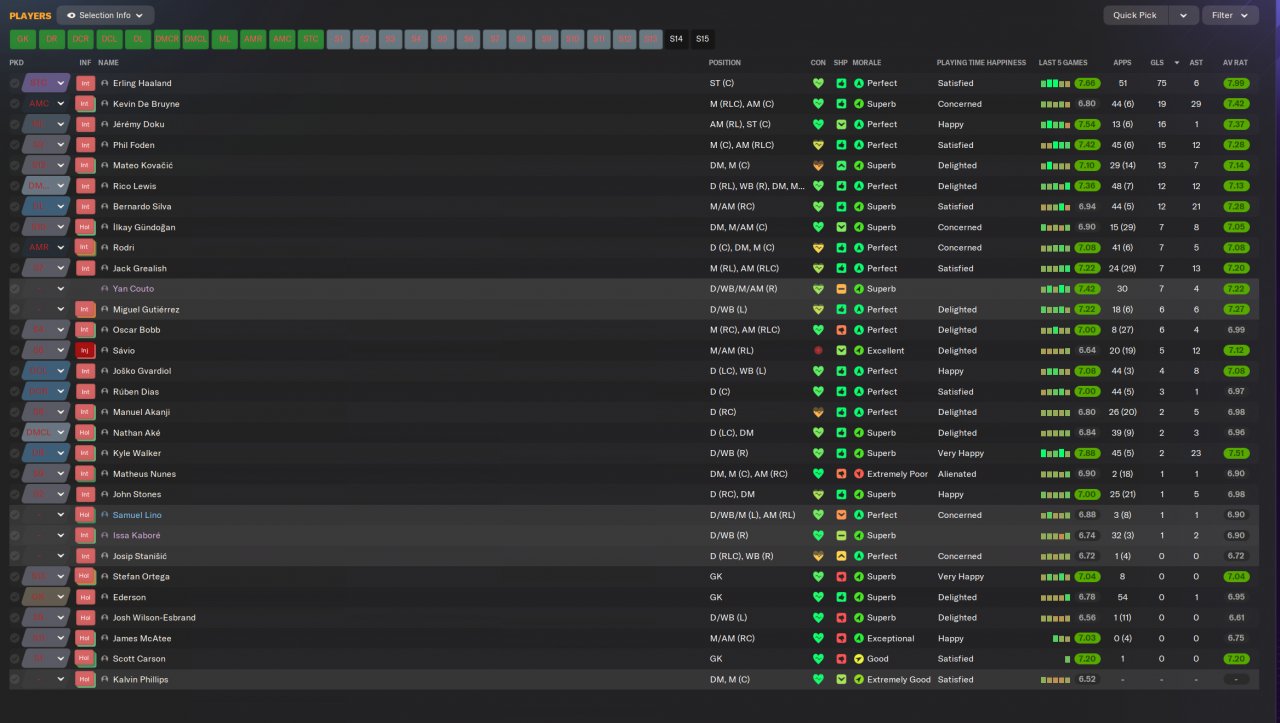Click Haaland's 7.99 average rating badge
Viewport: 1280px width, 723px height.
click(x=1236, y=83)
